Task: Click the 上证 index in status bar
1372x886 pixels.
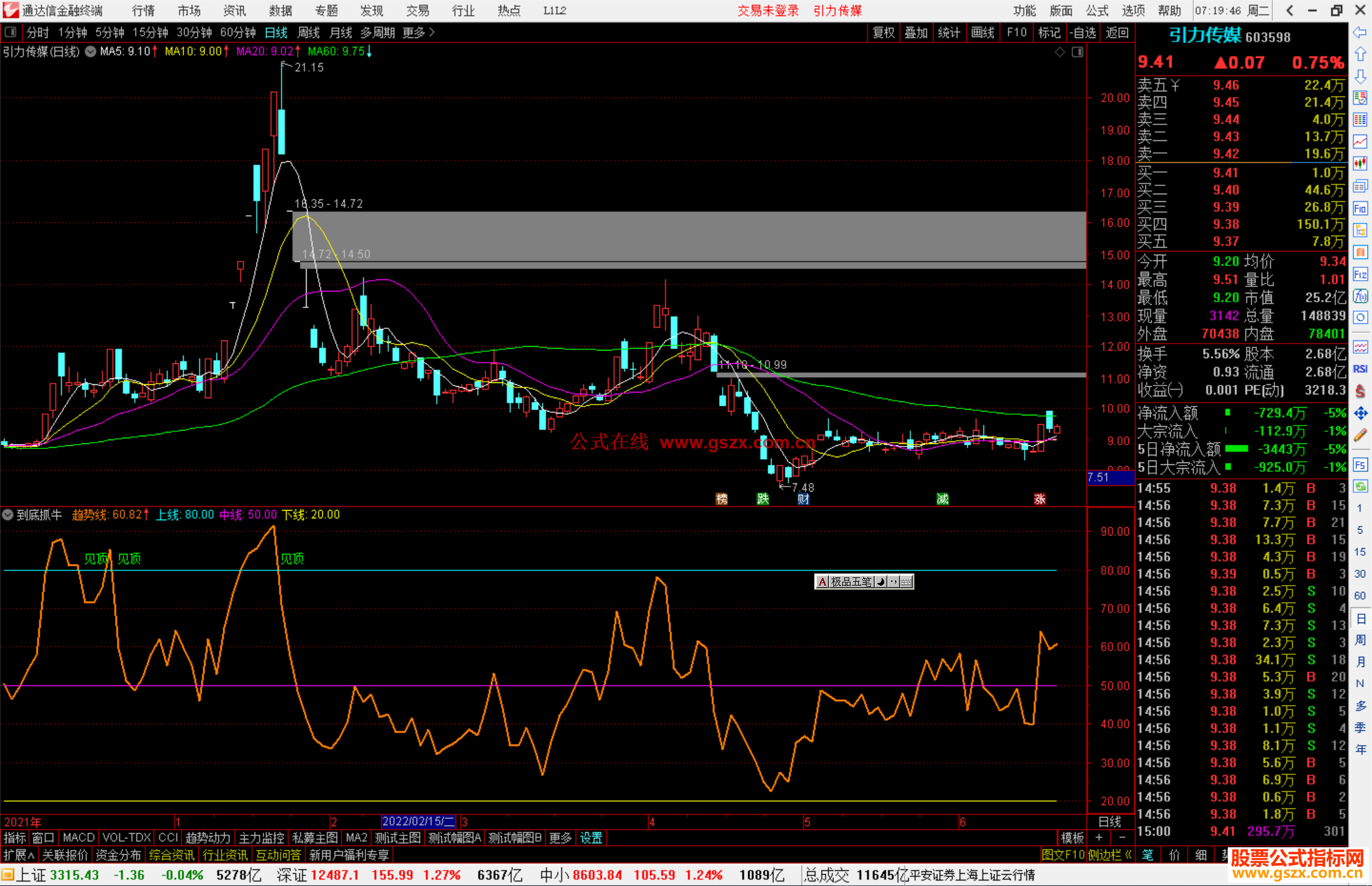Action: pos(31,875)
